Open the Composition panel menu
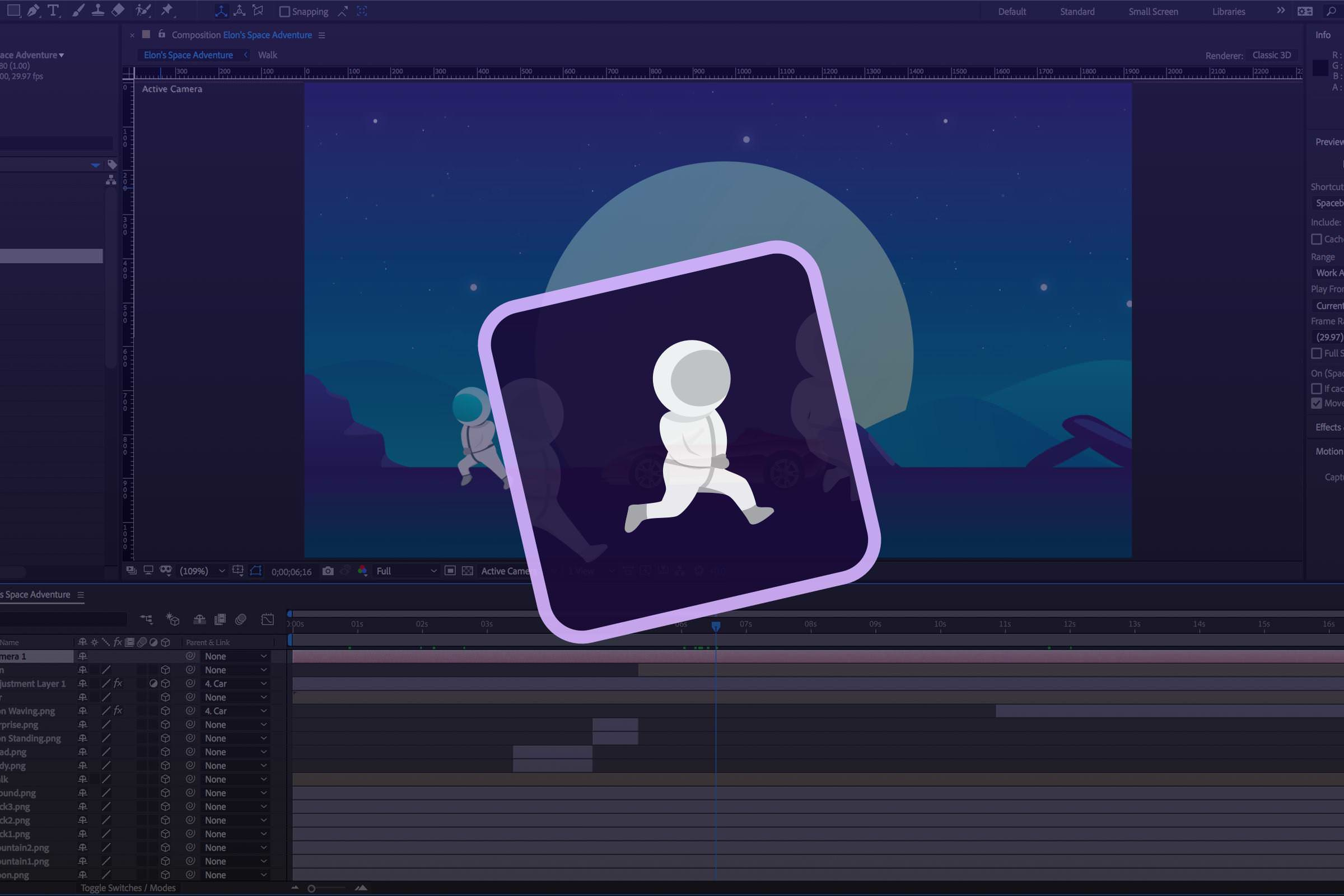The width and height of the screenshot is (1344, 896). [x=321, y=35]
